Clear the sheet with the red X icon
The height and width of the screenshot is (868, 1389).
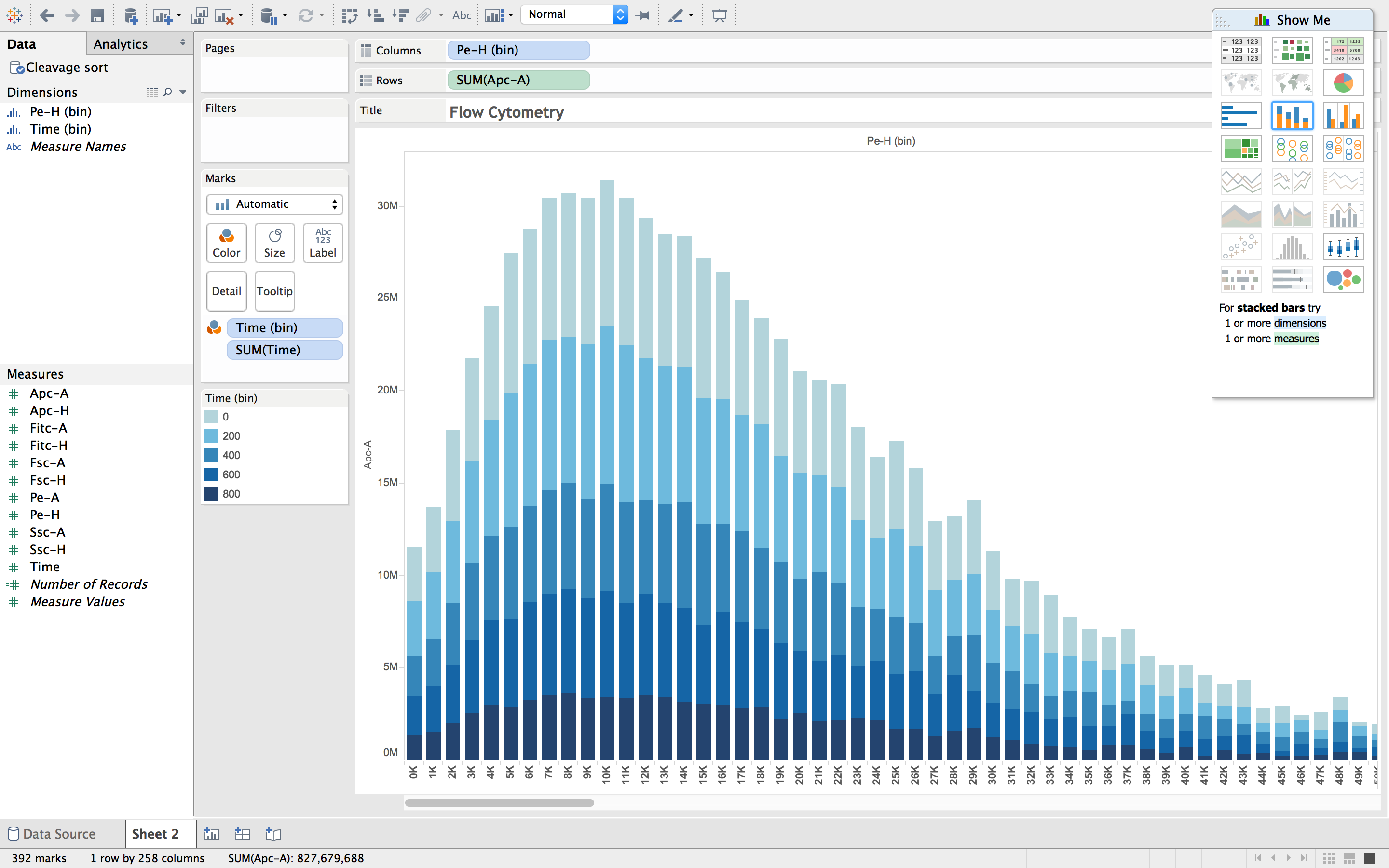click(224, 15)
